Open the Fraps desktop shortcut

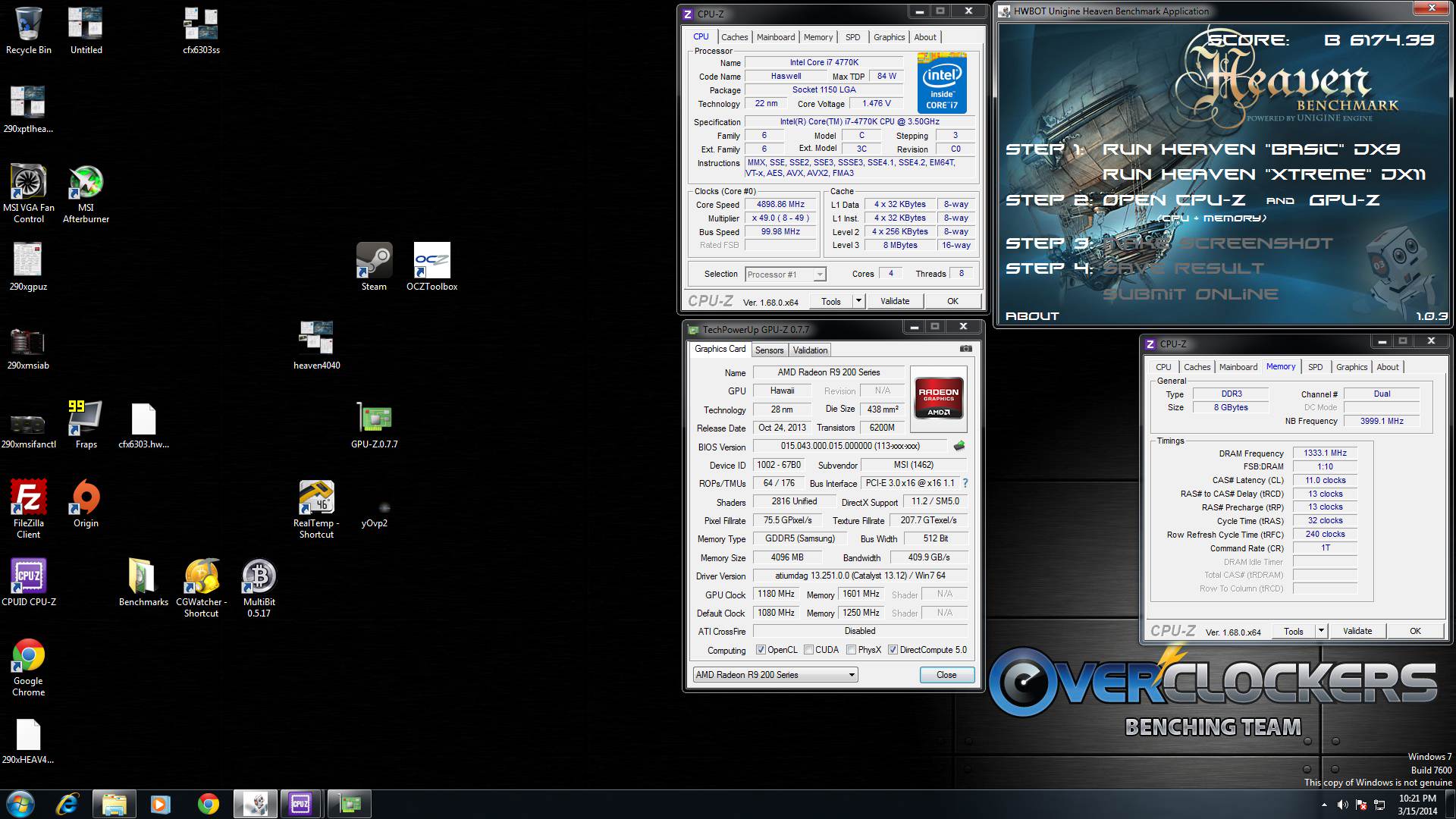(86, 424)
